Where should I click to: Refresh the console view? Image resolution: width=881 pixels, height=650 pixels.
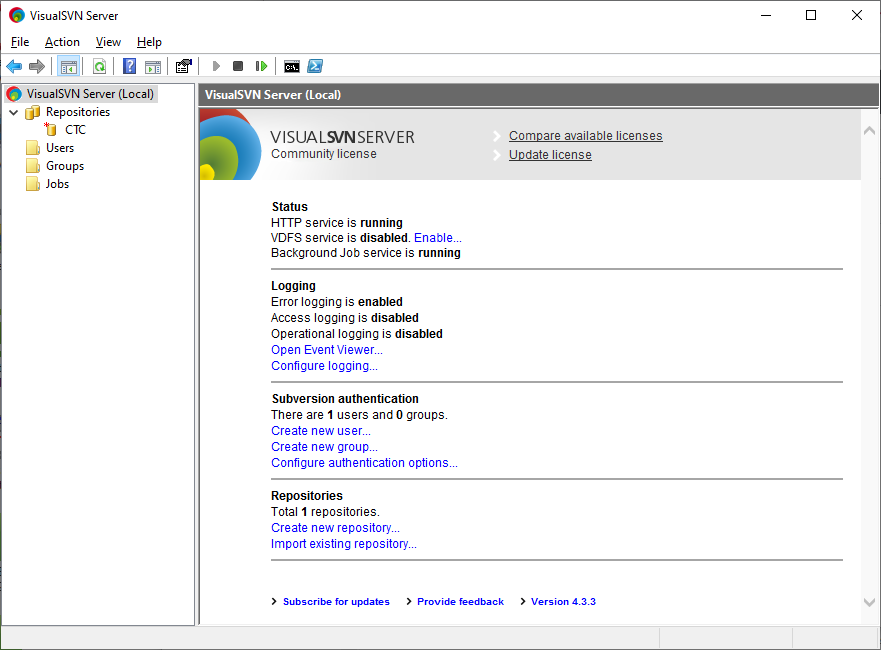coord(99,66)
